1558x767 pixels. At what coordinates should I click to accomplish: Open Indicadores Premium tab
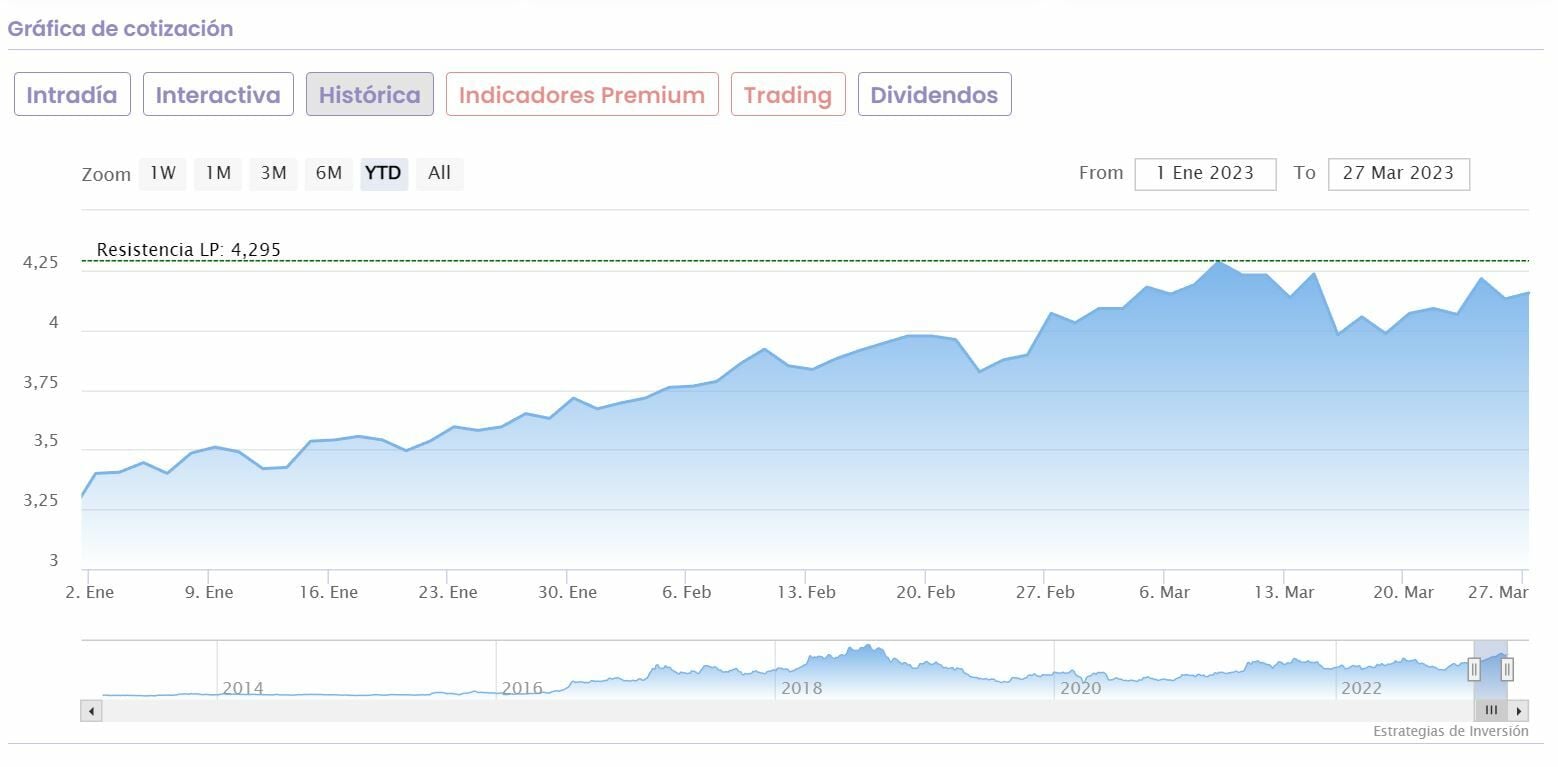pyautogui.click(x=582, y=95)
